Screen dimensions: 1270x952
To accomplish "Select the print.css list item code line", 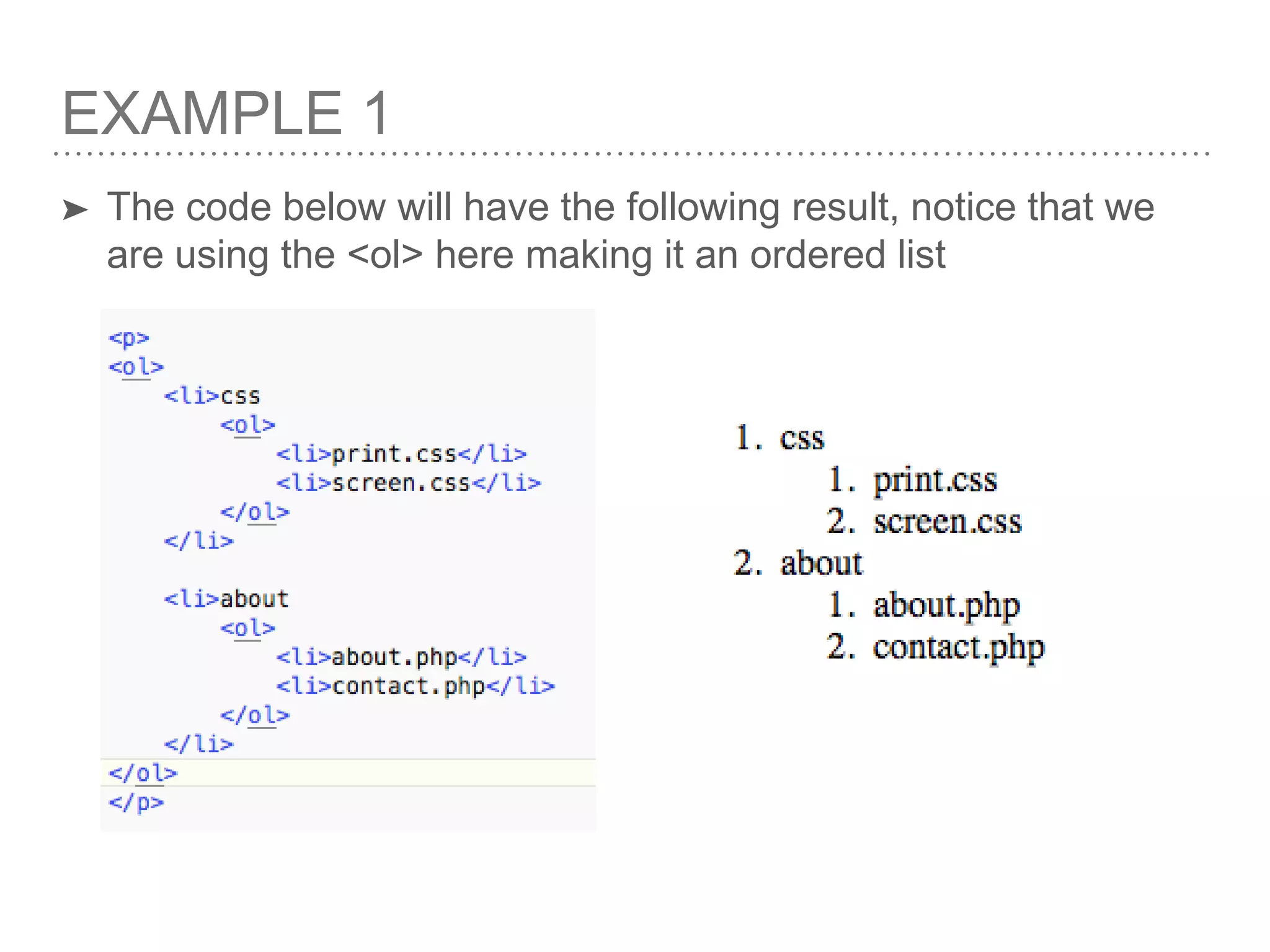I will (401, 454).
